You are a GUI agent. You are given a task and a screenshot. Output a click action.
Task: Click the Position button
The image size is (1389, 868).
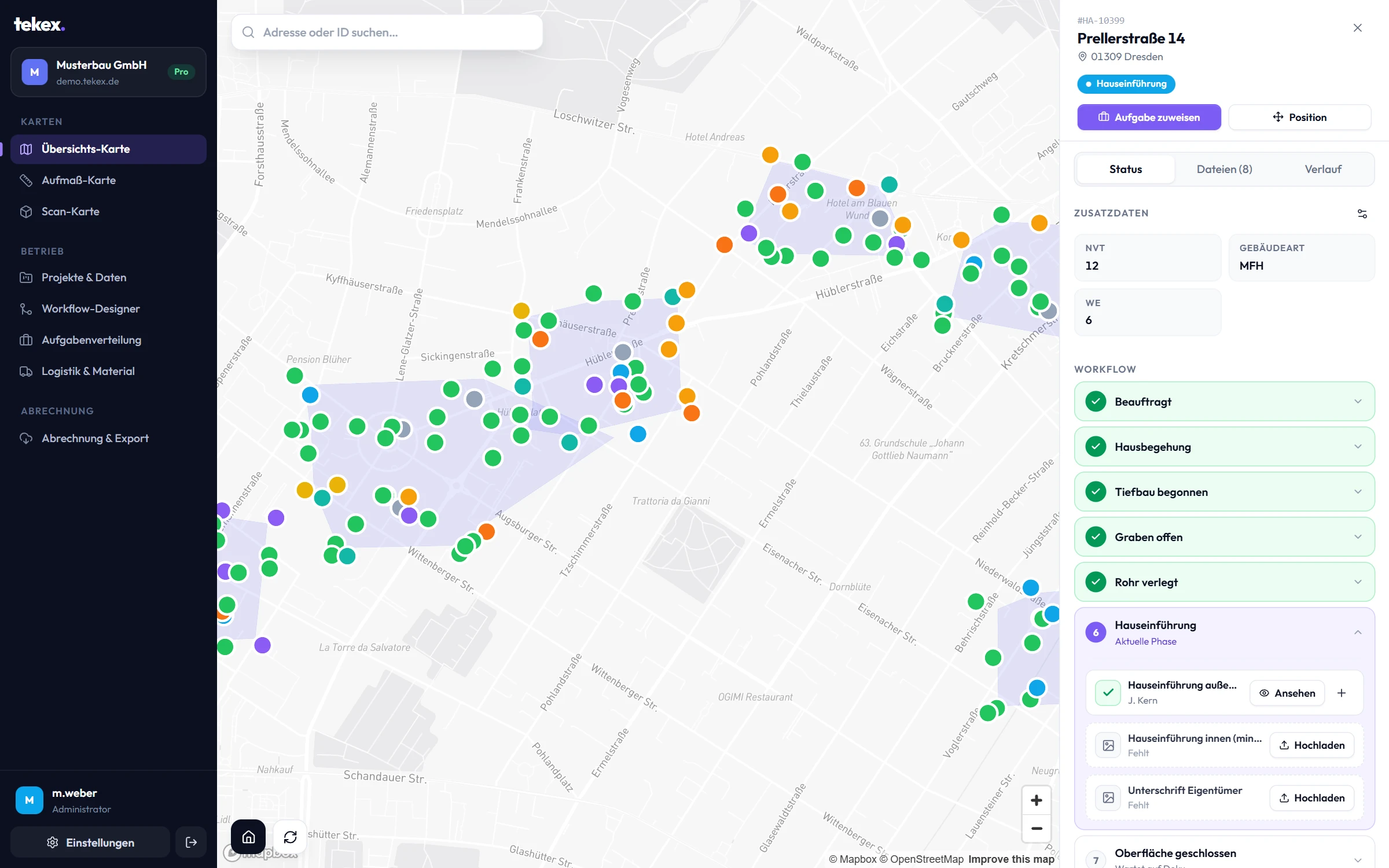point(1300,117)
